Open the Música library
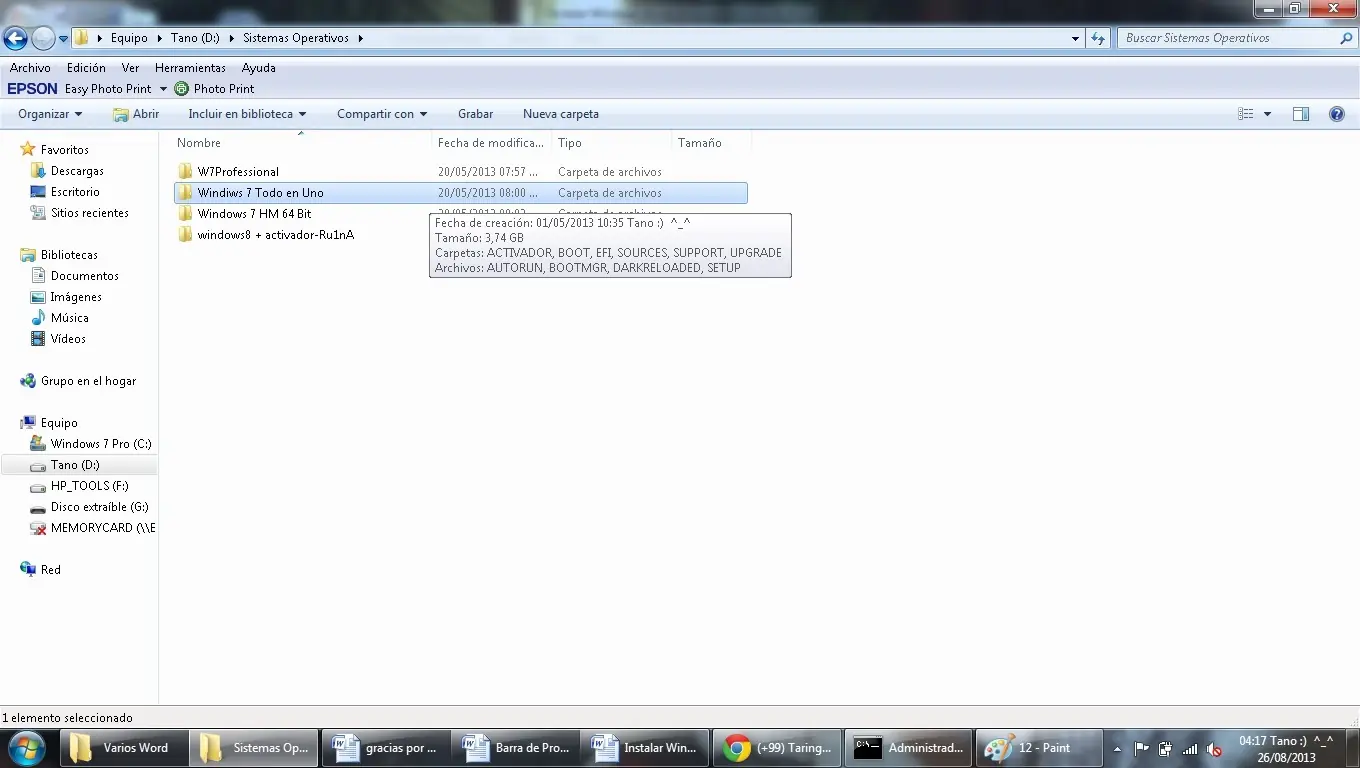Viewport: 1360px width, 768px height. (x=70, y=318)
